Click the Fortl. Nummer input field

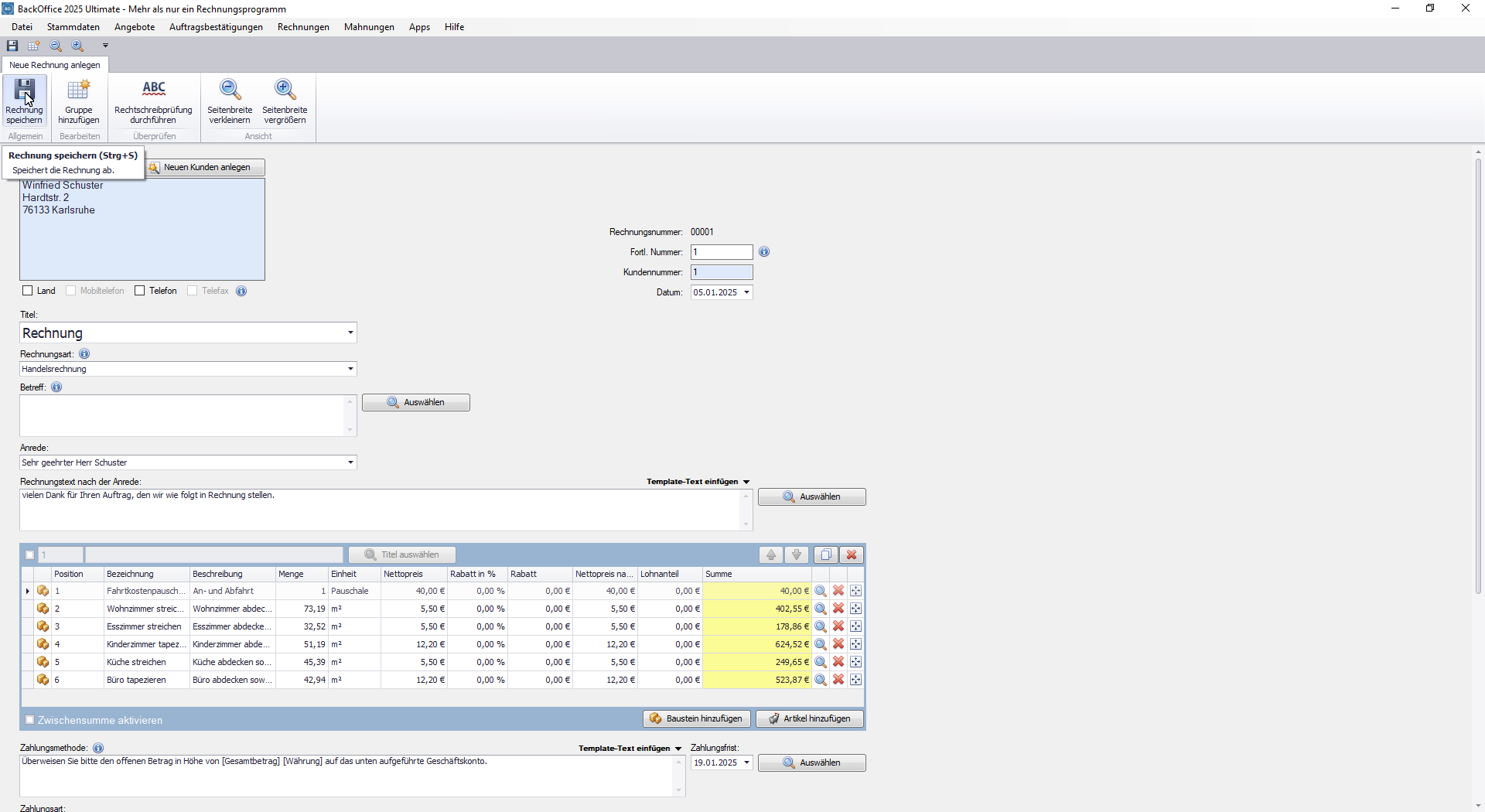722,252
